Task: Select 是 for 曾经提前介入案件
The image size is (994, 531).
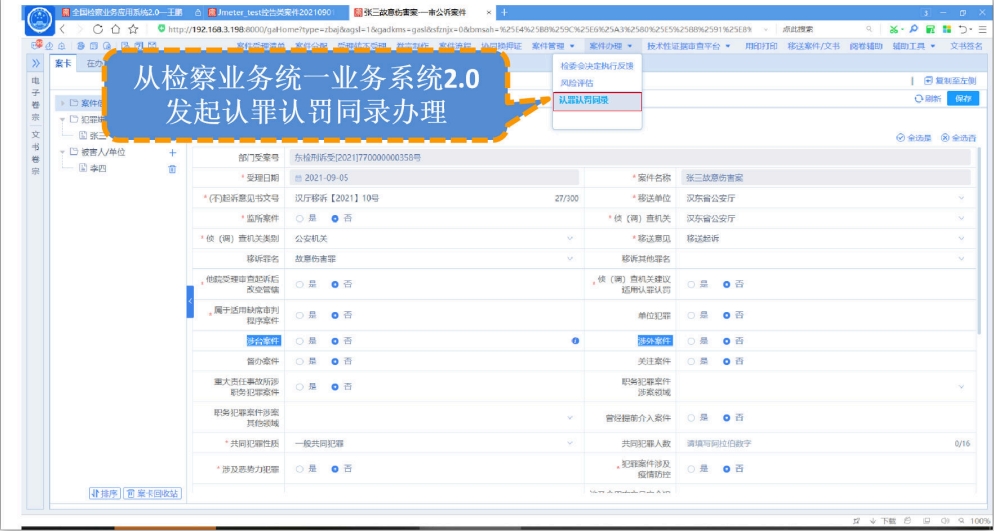Action: coord(692,418)
